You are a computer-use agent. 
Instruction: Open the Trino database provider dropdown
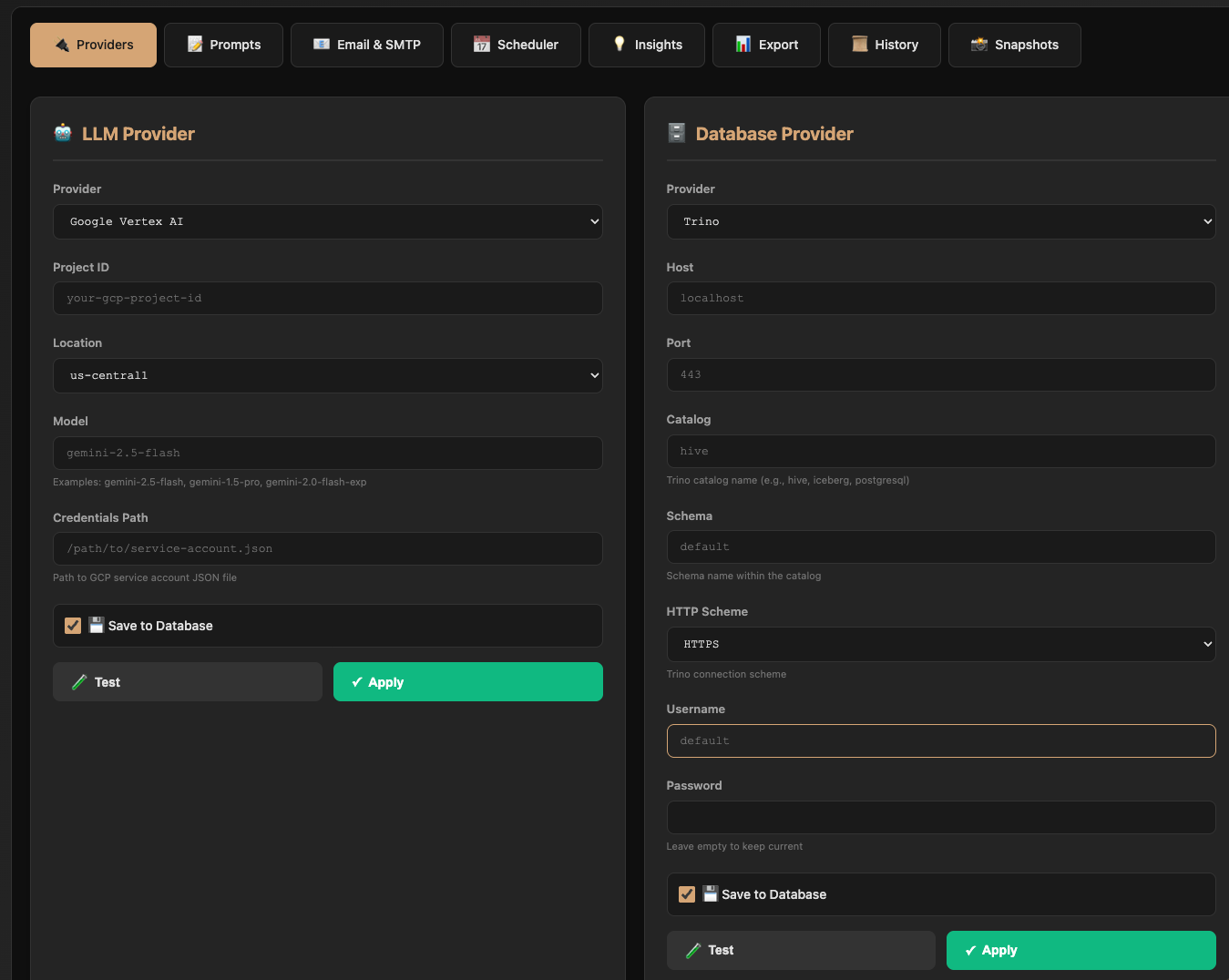click(940, 221)
